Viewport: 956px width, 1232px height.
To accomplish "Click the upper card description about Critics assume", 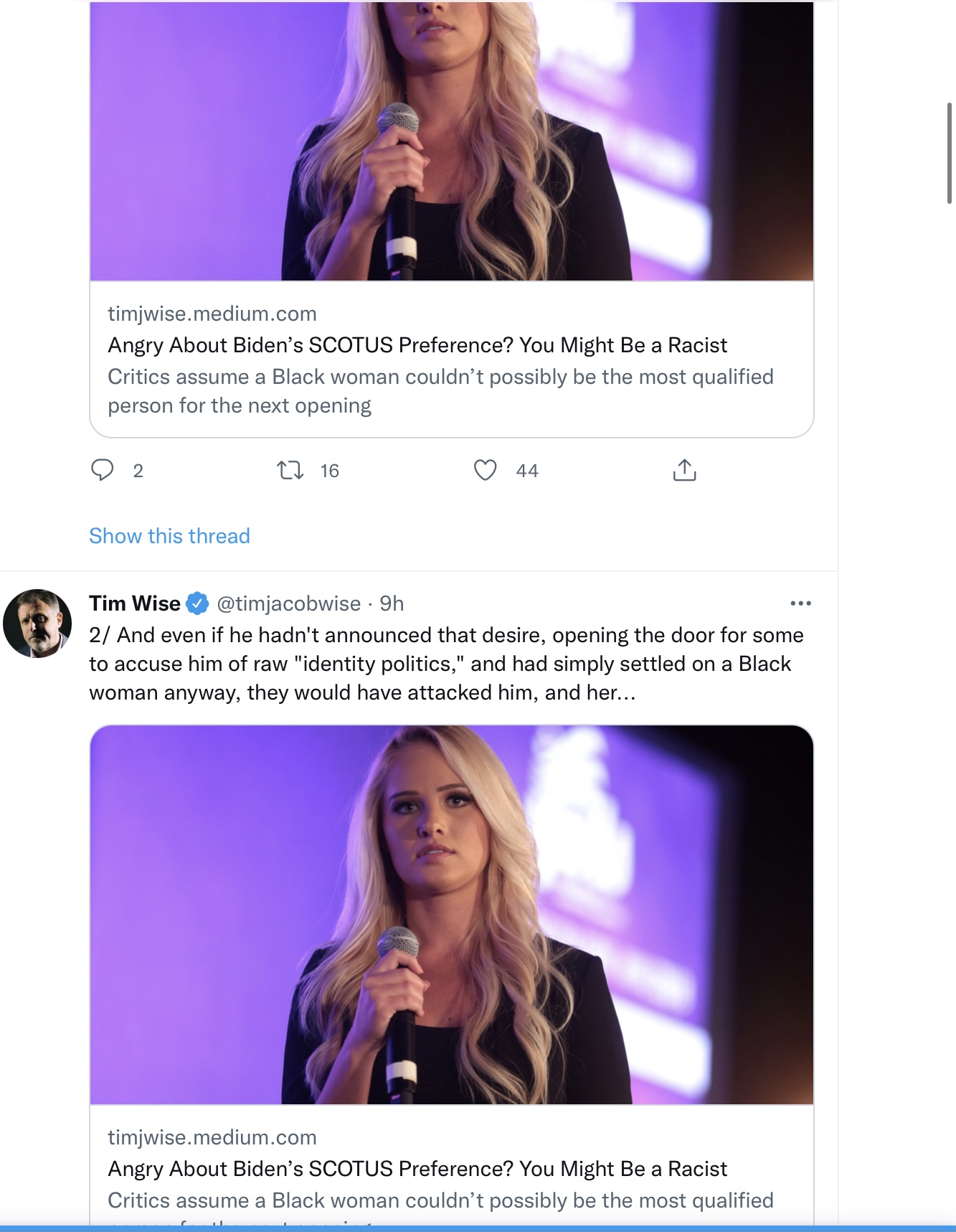I will coord(440,391).
